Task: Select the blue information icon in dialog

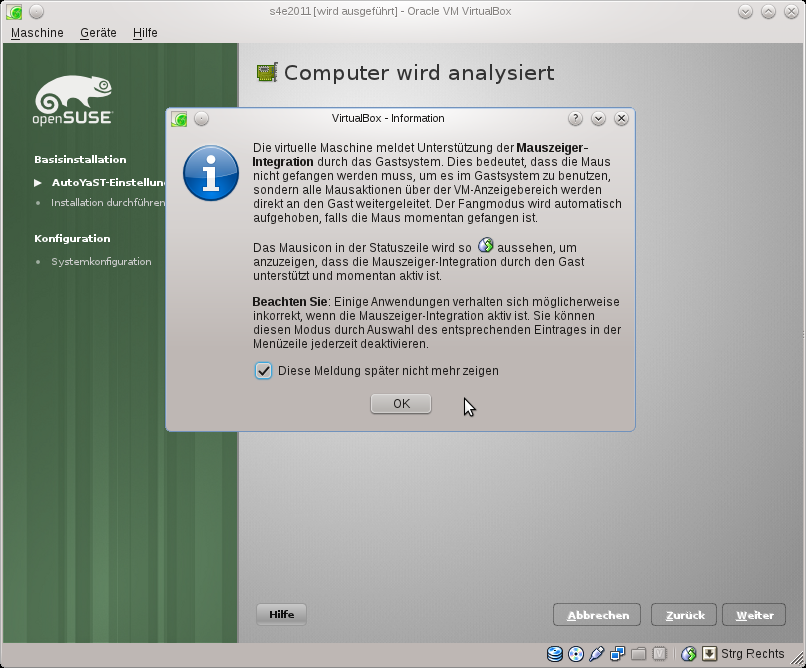Action: [x=211, y=173]
